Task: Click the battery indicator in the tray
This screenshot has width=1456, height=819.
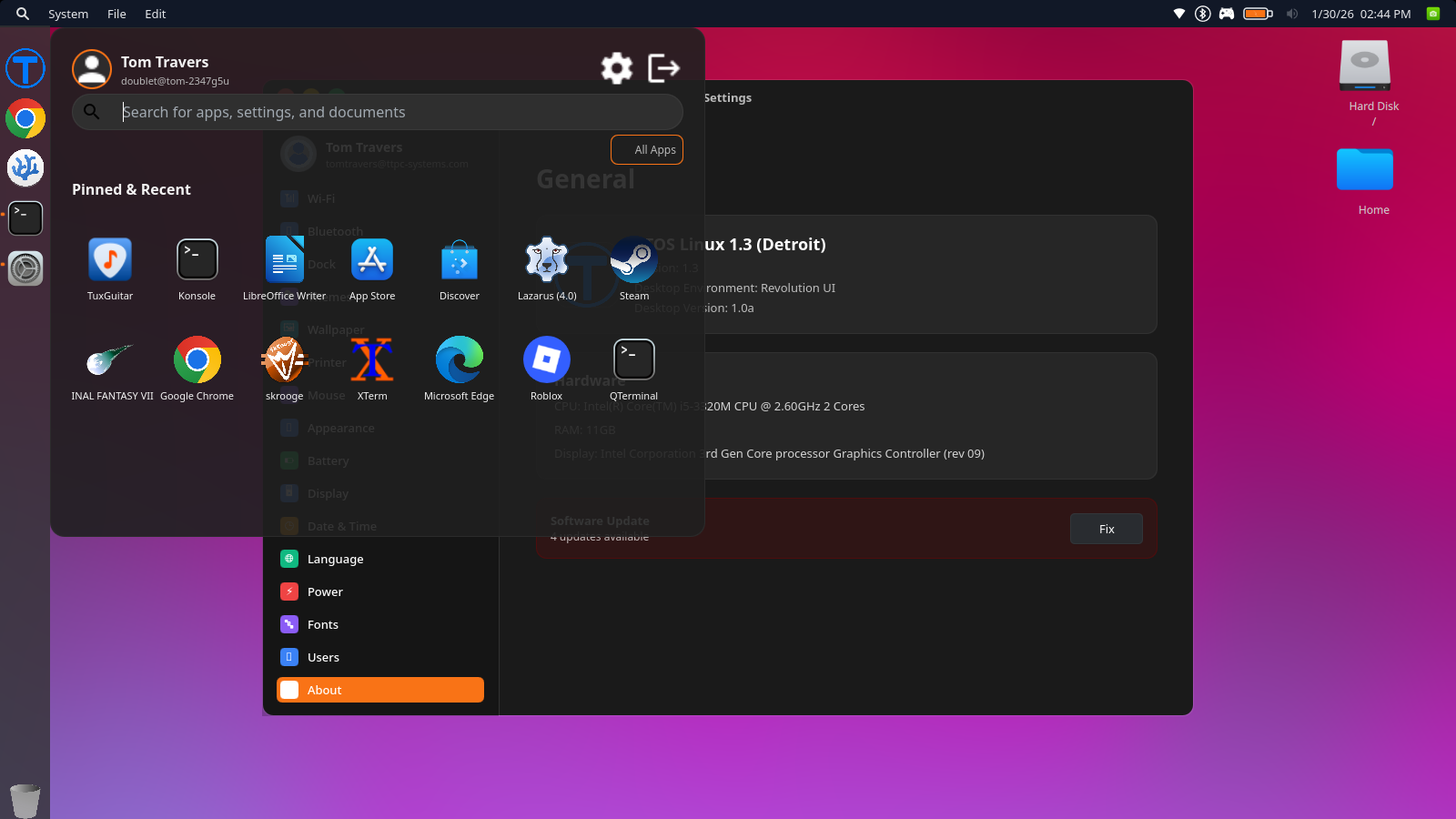Action: (1259, 14)
